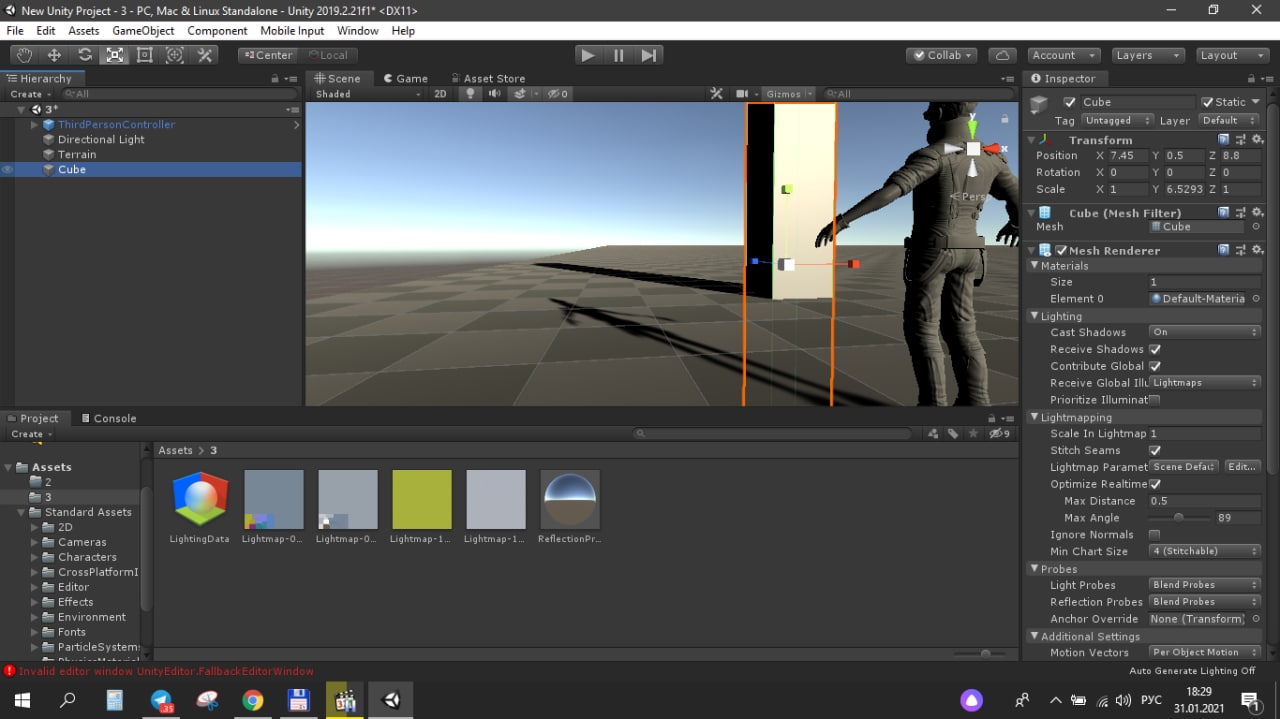Toggle Contribute Global Illumination checkbox
Image resolution: width=1280 pixels, height=719 pixels.
pyautogui.click(x=1155, y=366)
